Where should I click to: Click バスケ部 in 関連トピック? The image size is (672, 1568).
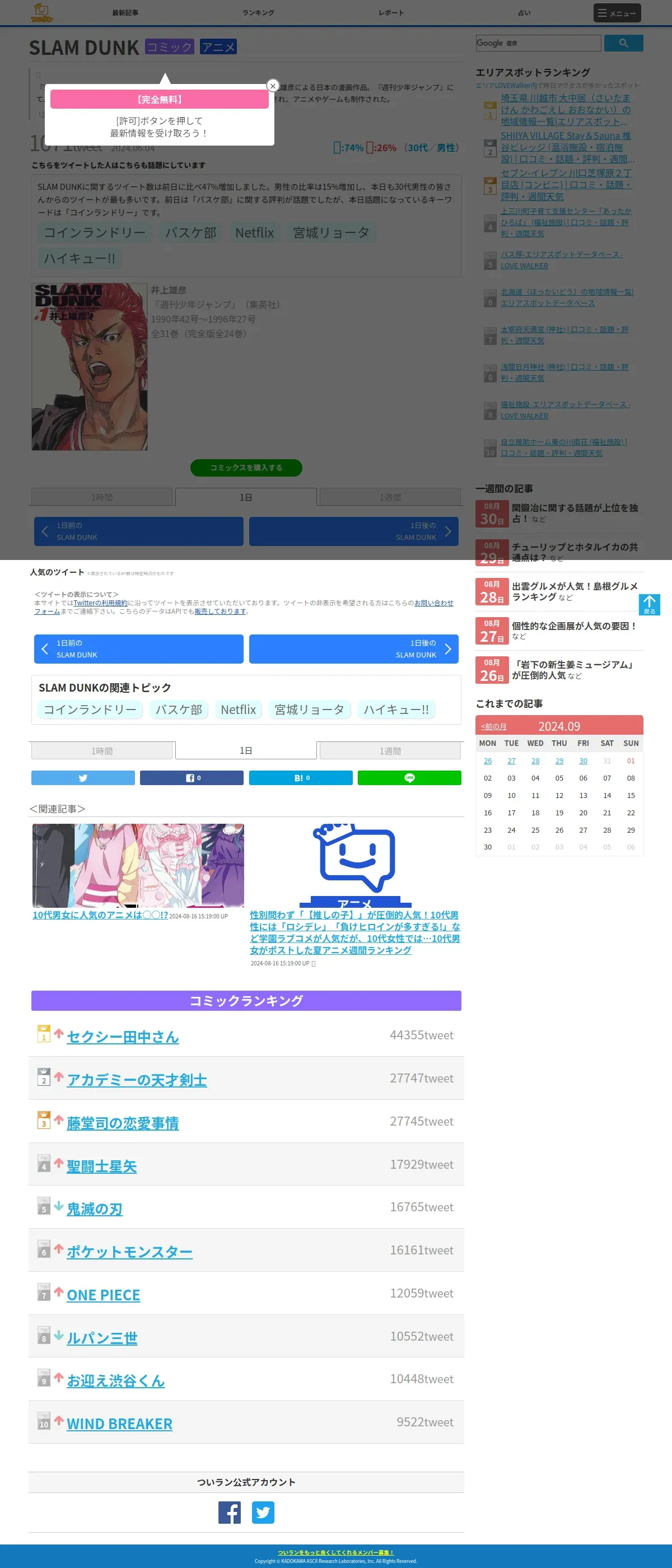click(x=178, y=709)
